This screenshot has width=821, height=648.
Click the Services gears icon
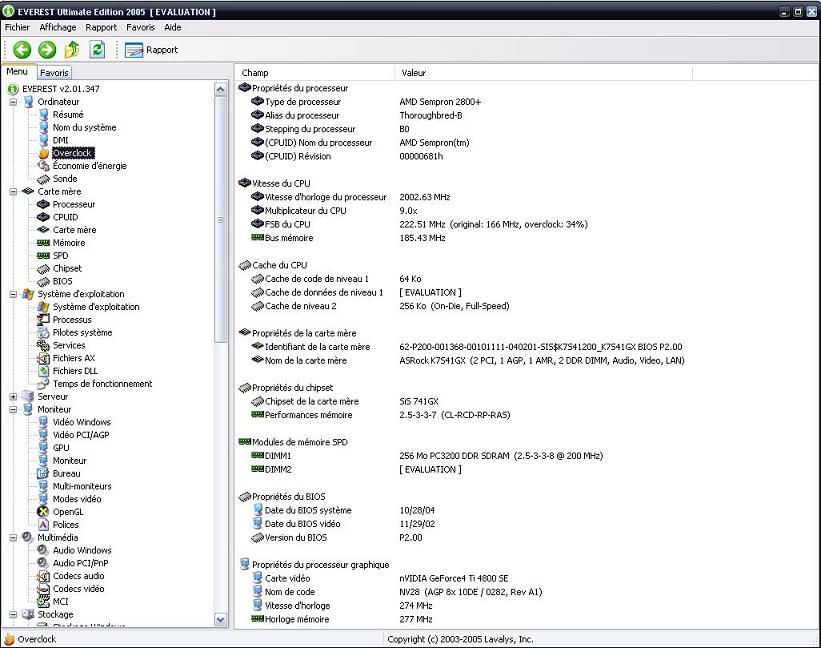coord(43,345)
